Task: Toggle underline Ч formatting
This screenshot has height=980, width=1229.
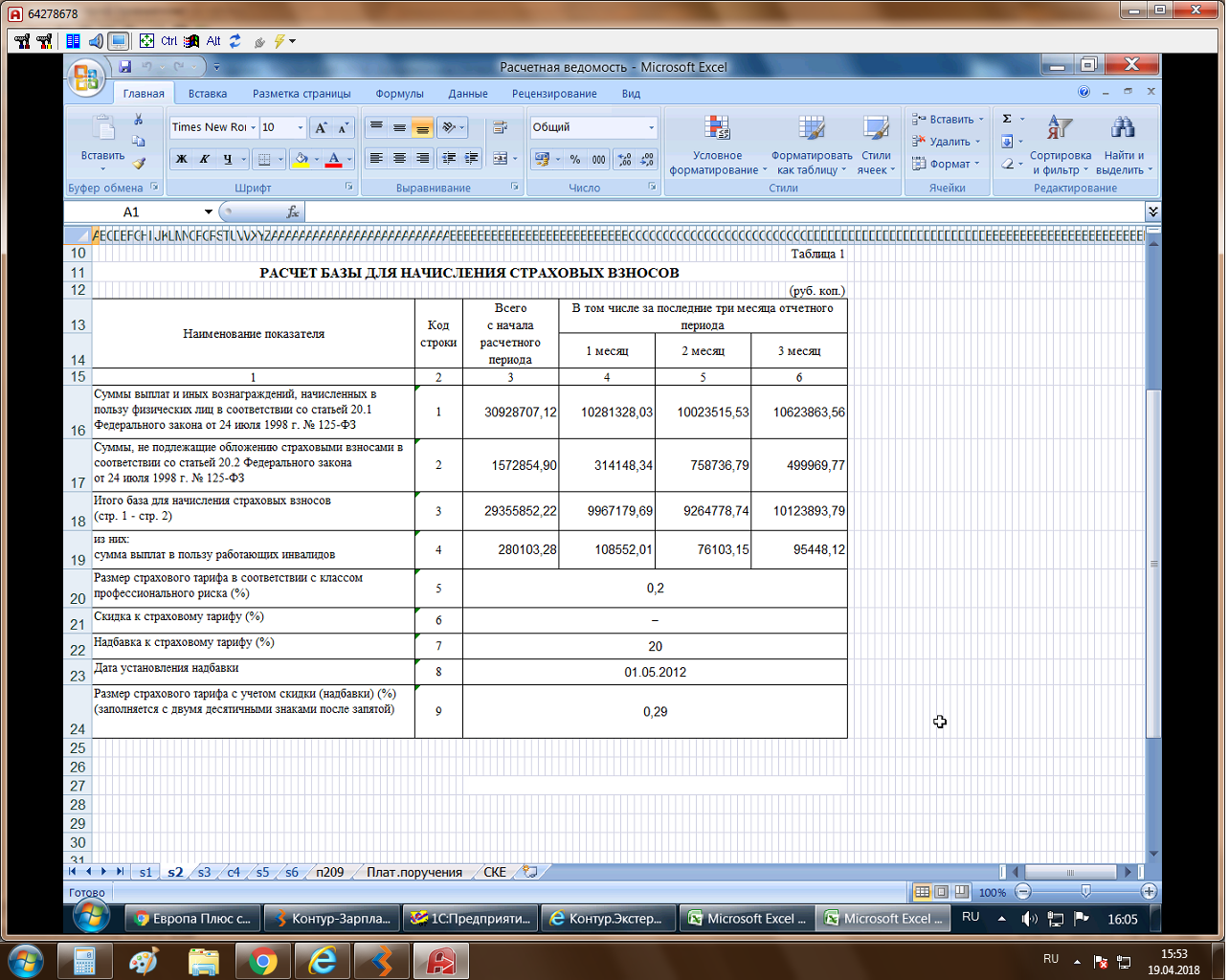Action: tap(227, 159)
